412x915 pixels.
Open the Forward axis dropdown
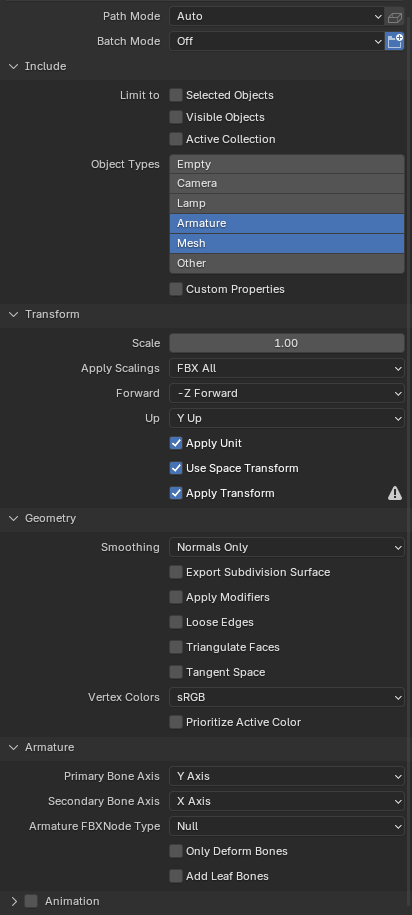[287, 393]
